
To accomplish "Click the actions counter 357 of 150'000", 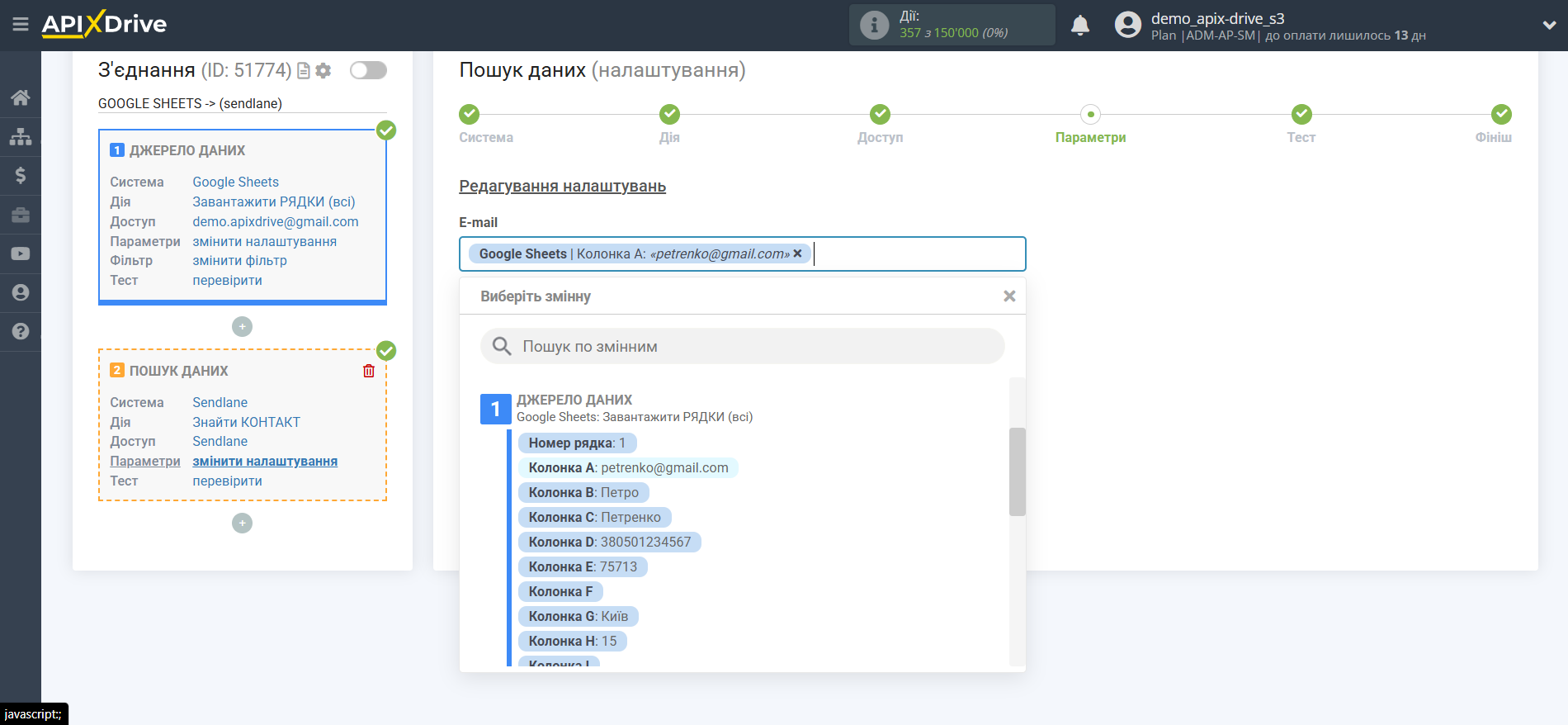I will 953,33.
